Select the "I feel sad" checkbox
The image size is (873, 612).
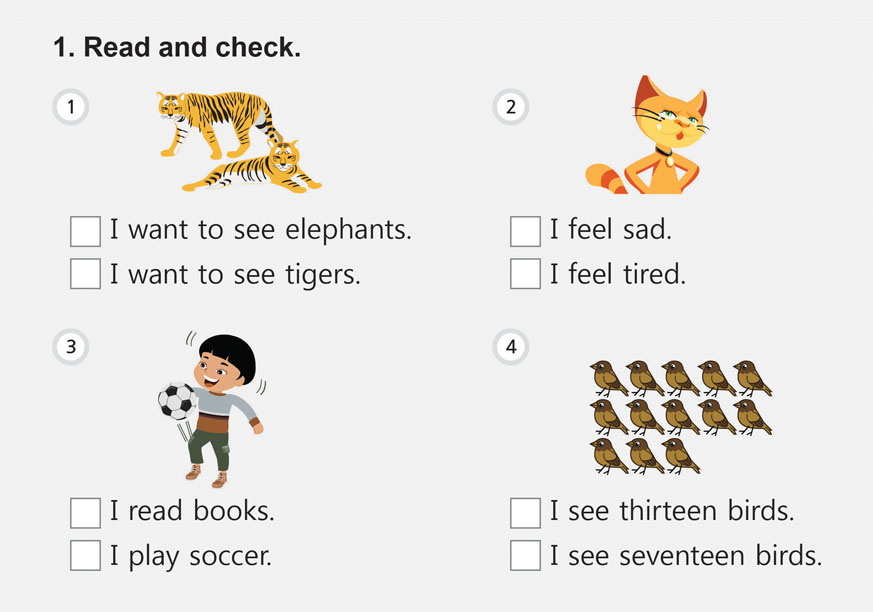526,231
